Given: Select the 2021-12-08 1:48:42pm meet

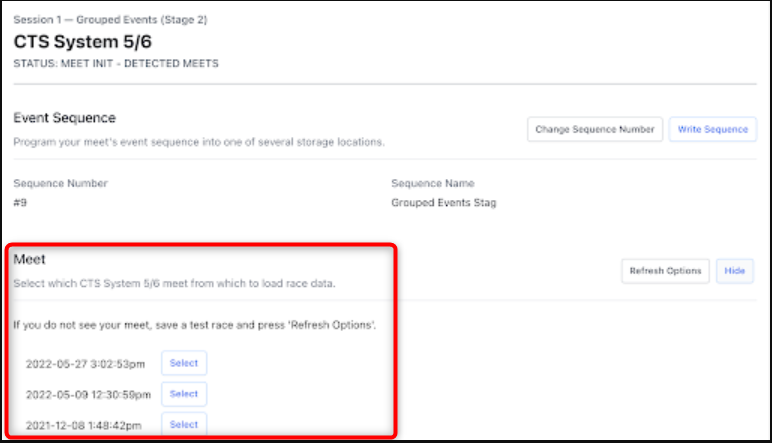Looking at the screenshot, I should tap(184, 424).
